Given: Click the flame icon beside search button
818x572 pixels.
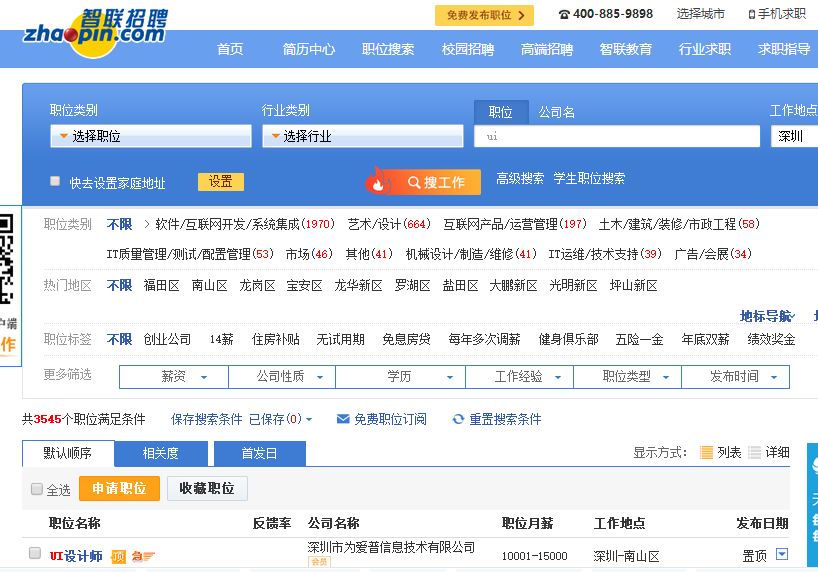Looking at the screenshot, I should click(x=378, y=181).
